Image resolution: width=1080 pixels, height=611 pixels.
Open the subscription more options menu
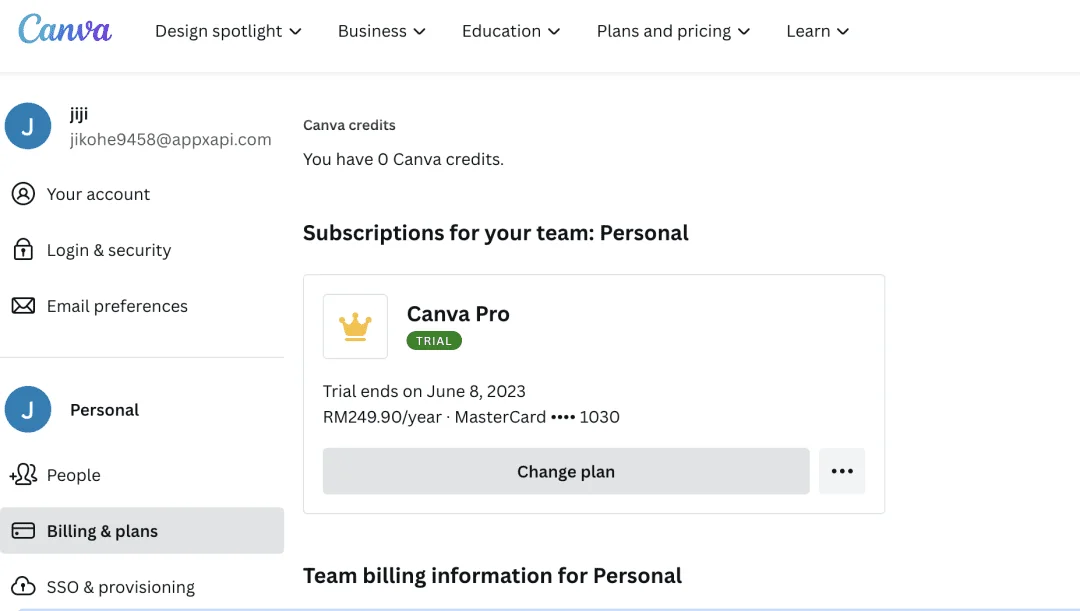tap(842, 471)
